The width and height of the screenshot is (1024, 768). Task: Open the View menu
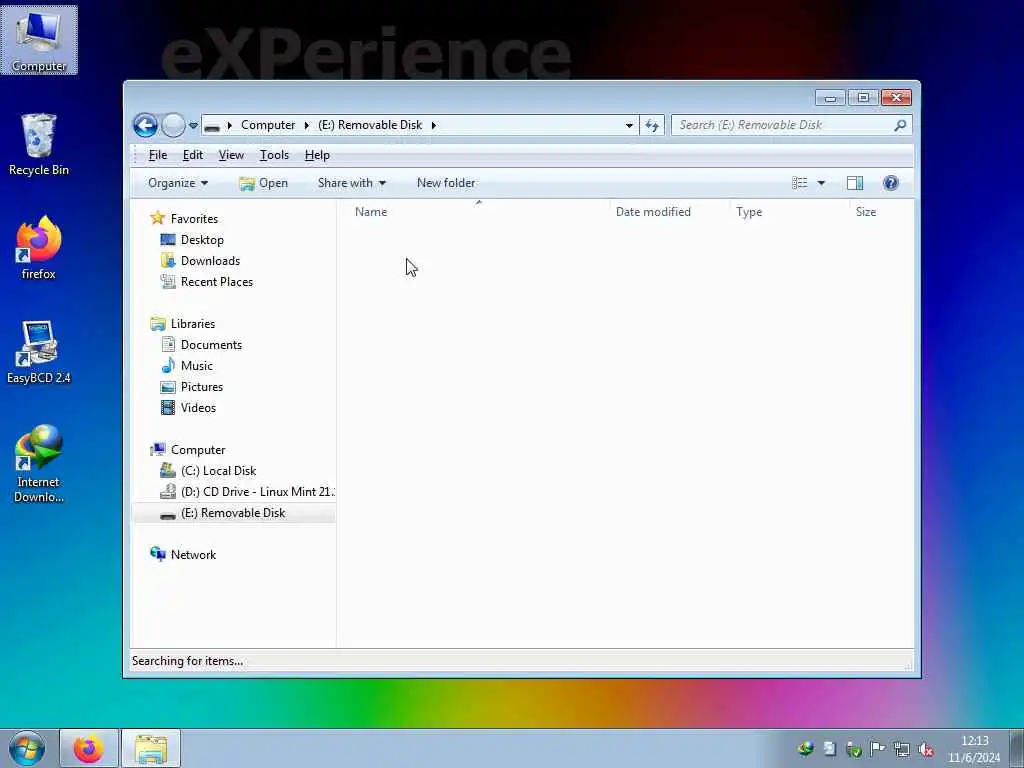pos(231,155)
